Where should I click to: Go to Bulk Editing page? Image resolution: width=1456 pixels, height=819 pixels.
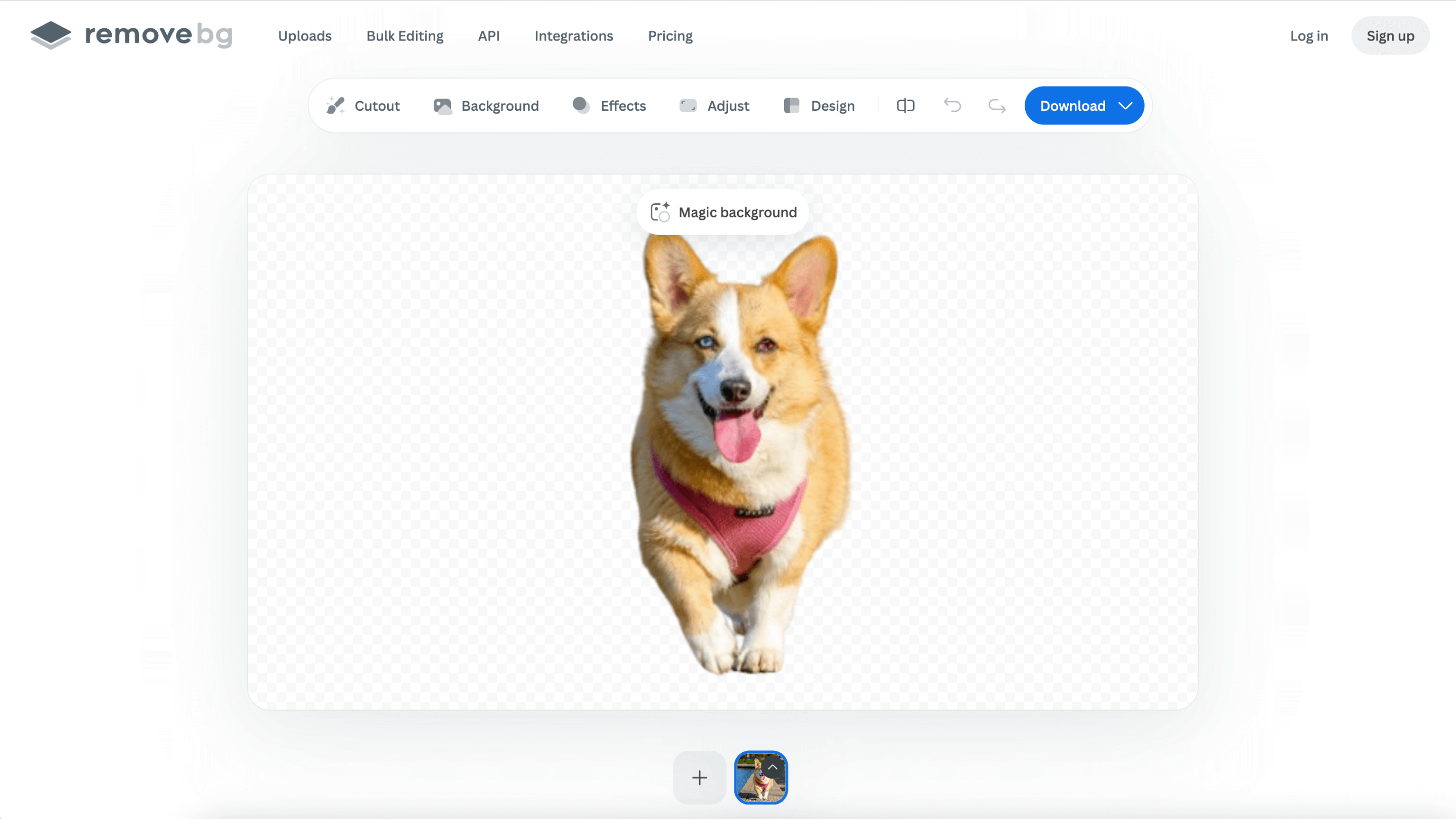404,36
